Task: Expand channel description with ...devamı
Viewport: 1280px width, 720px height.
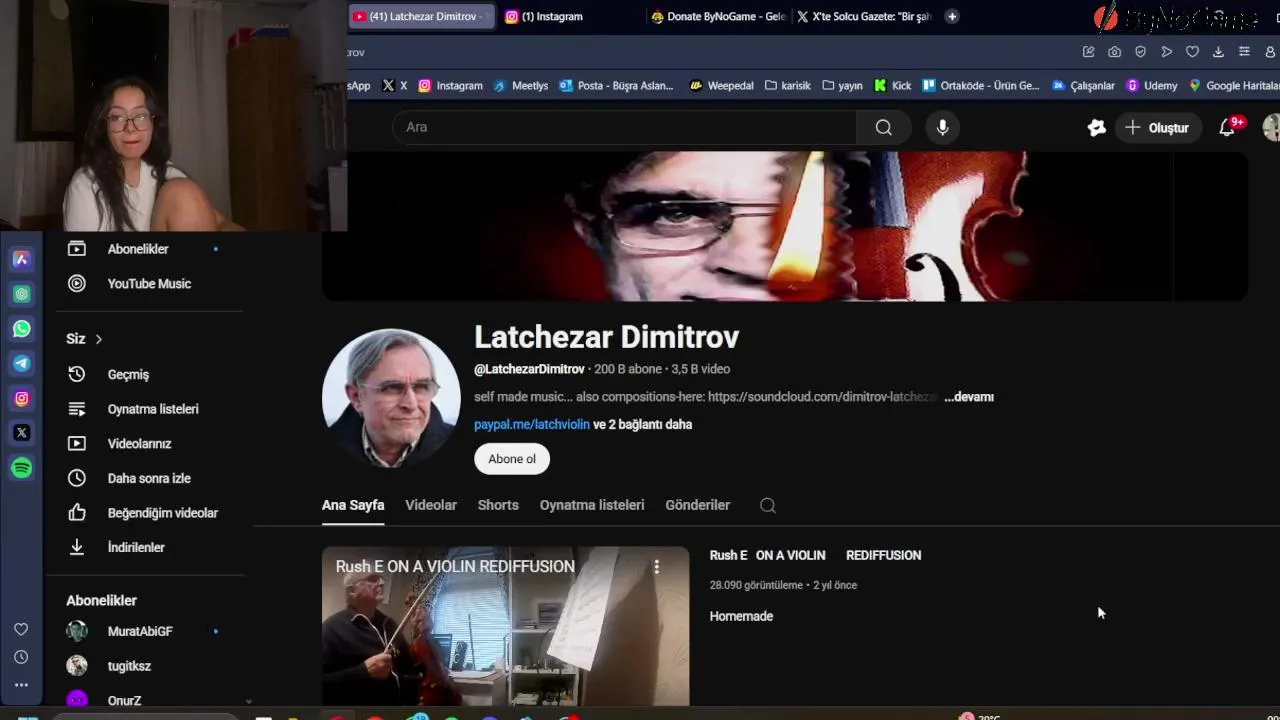Action: 969,397
